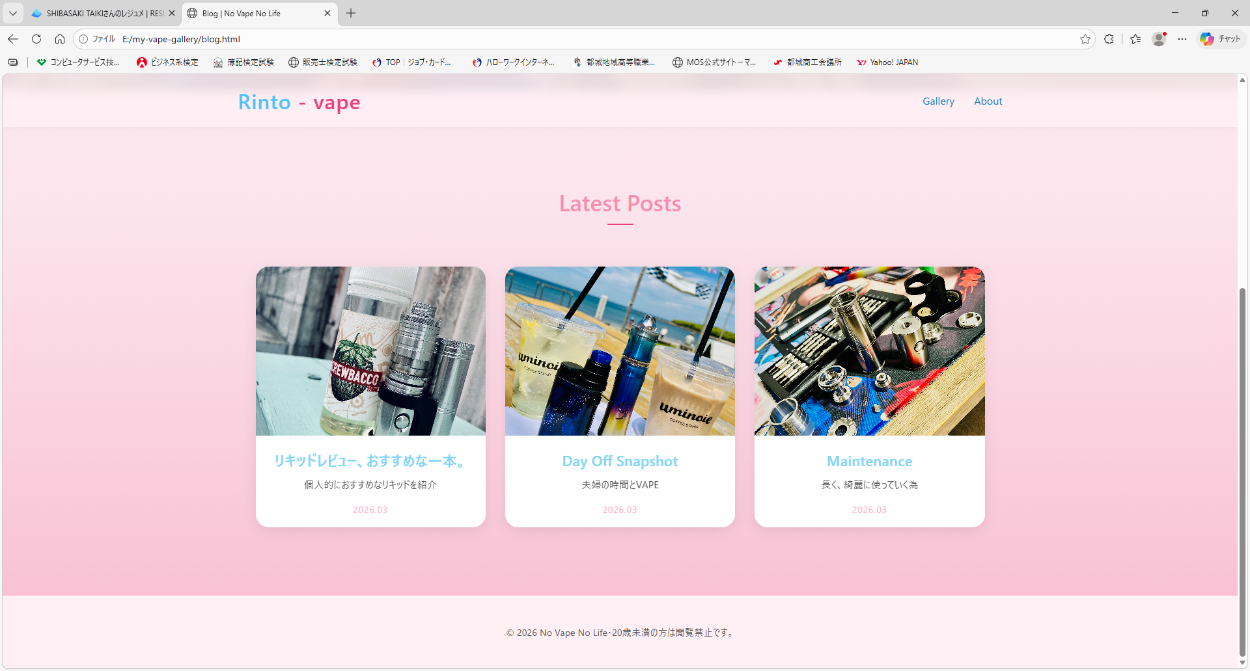Open the user profile avatar icon
This screenshot has width=1250, height=671.
point(1159,39)
